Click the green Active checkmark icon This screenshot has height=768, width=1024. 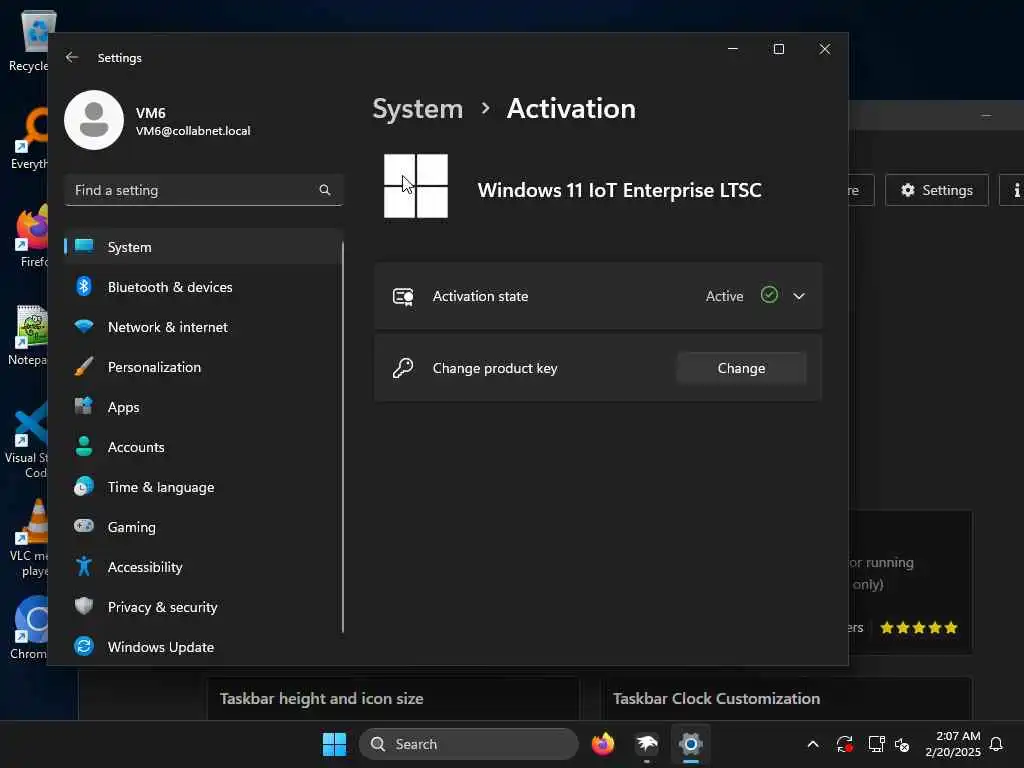pos(769,295)
